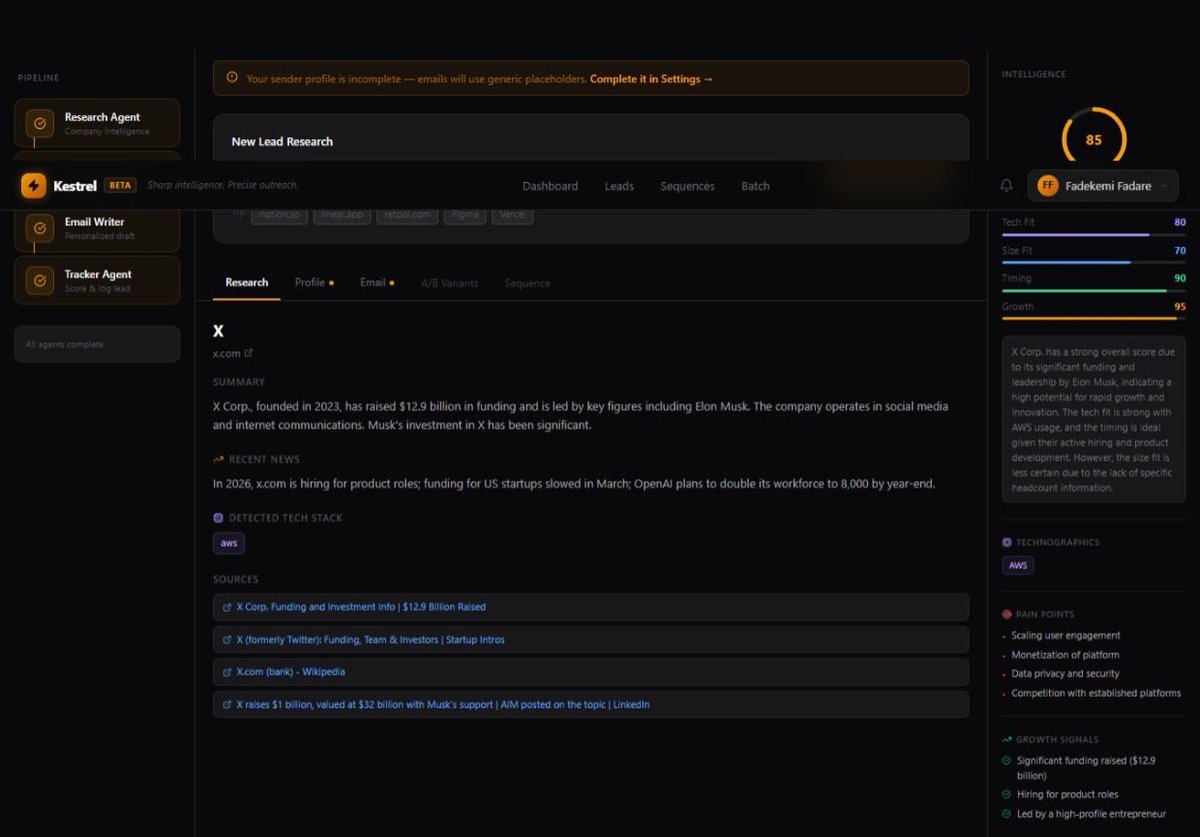Select the Research Agent pipeline step

97,123
